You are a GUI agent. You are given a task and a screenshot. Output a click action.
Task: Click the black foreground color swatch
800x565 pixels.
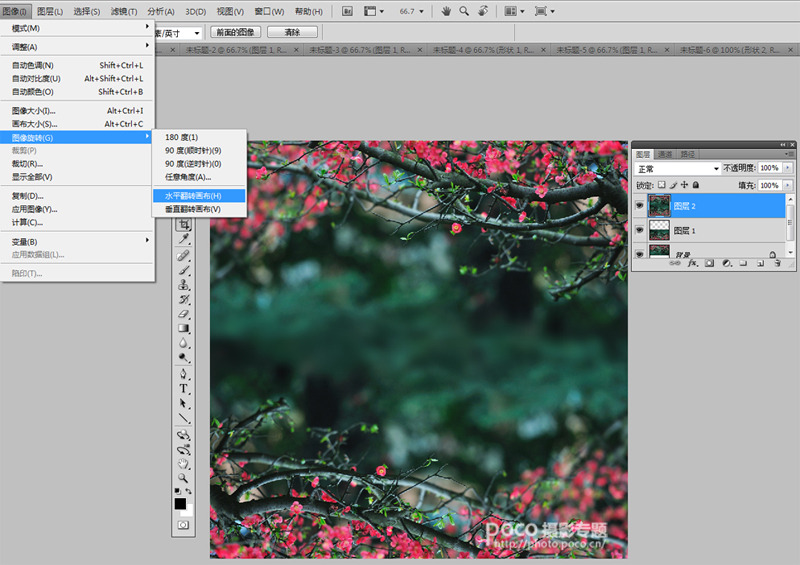(180, 504)
